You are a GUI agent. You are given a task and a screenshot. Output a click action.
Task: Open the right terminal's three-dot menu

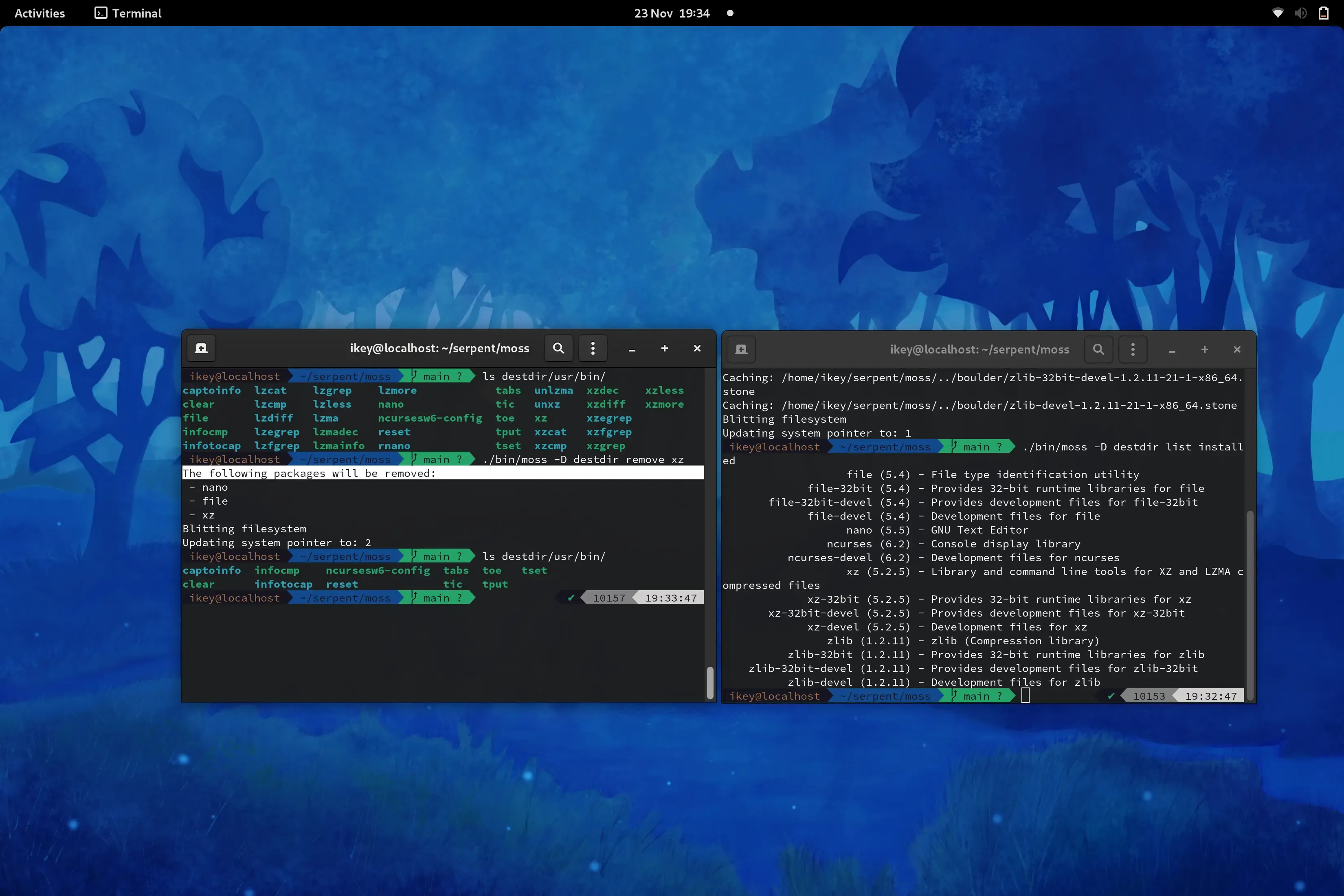click(x=1133, y=349)
